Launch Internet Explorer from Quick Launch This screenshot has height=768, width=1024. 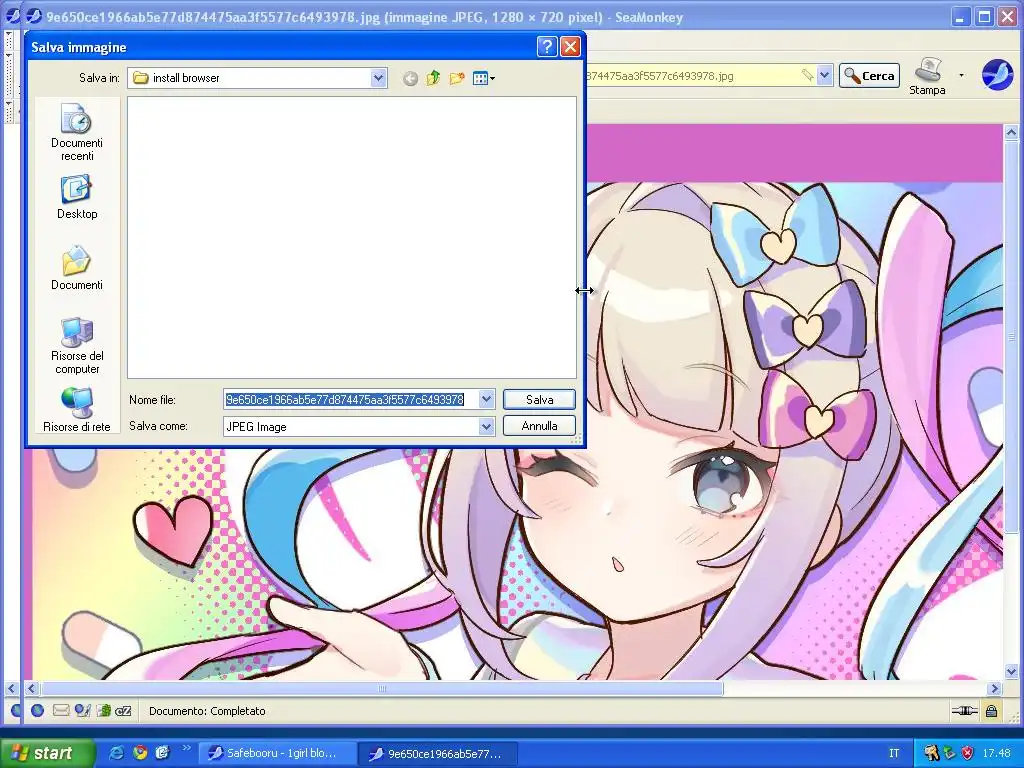pyautogui.click(x=117, y=753)
